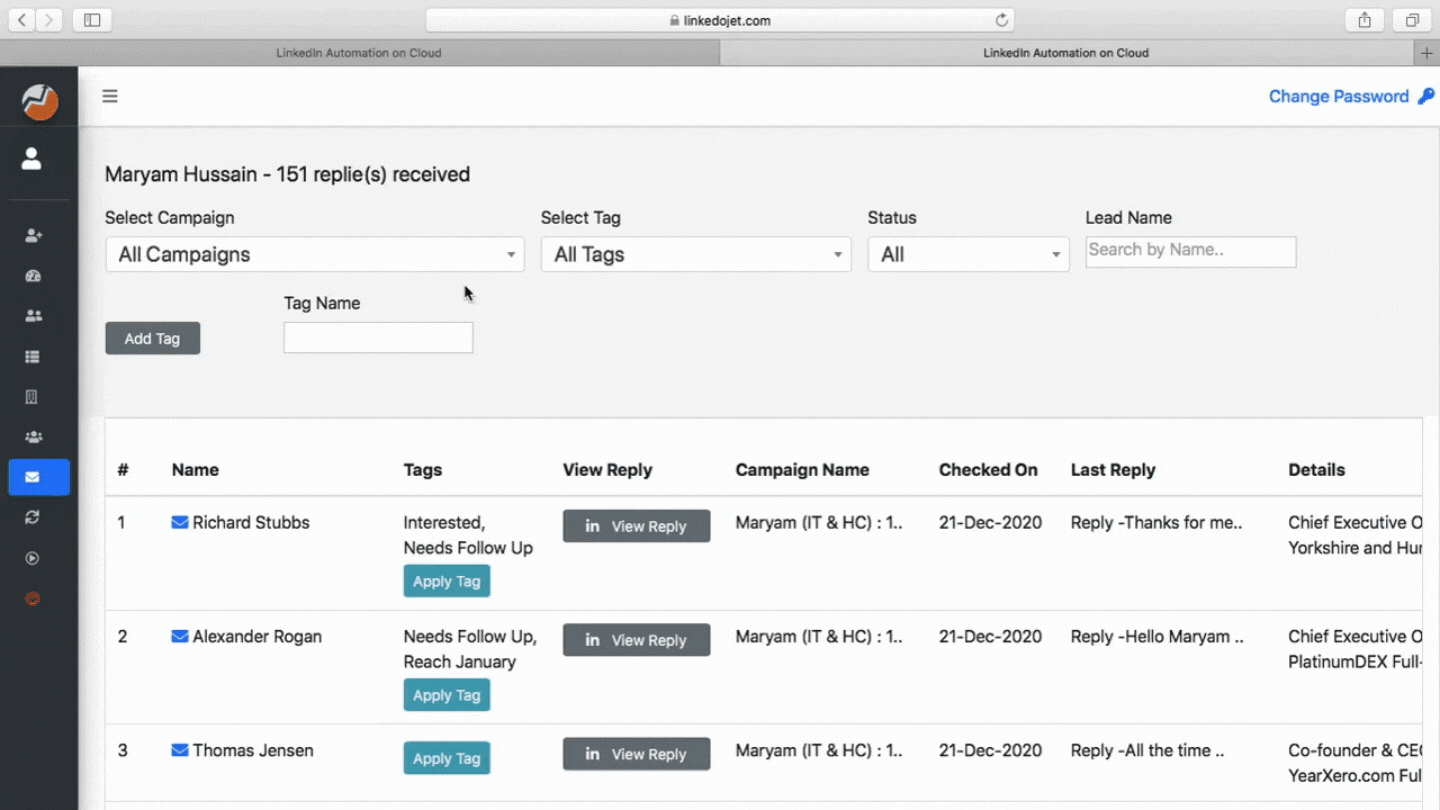Open a new tab with the plus button
Screen dimensions: 1440x810
coord(1427,53)
